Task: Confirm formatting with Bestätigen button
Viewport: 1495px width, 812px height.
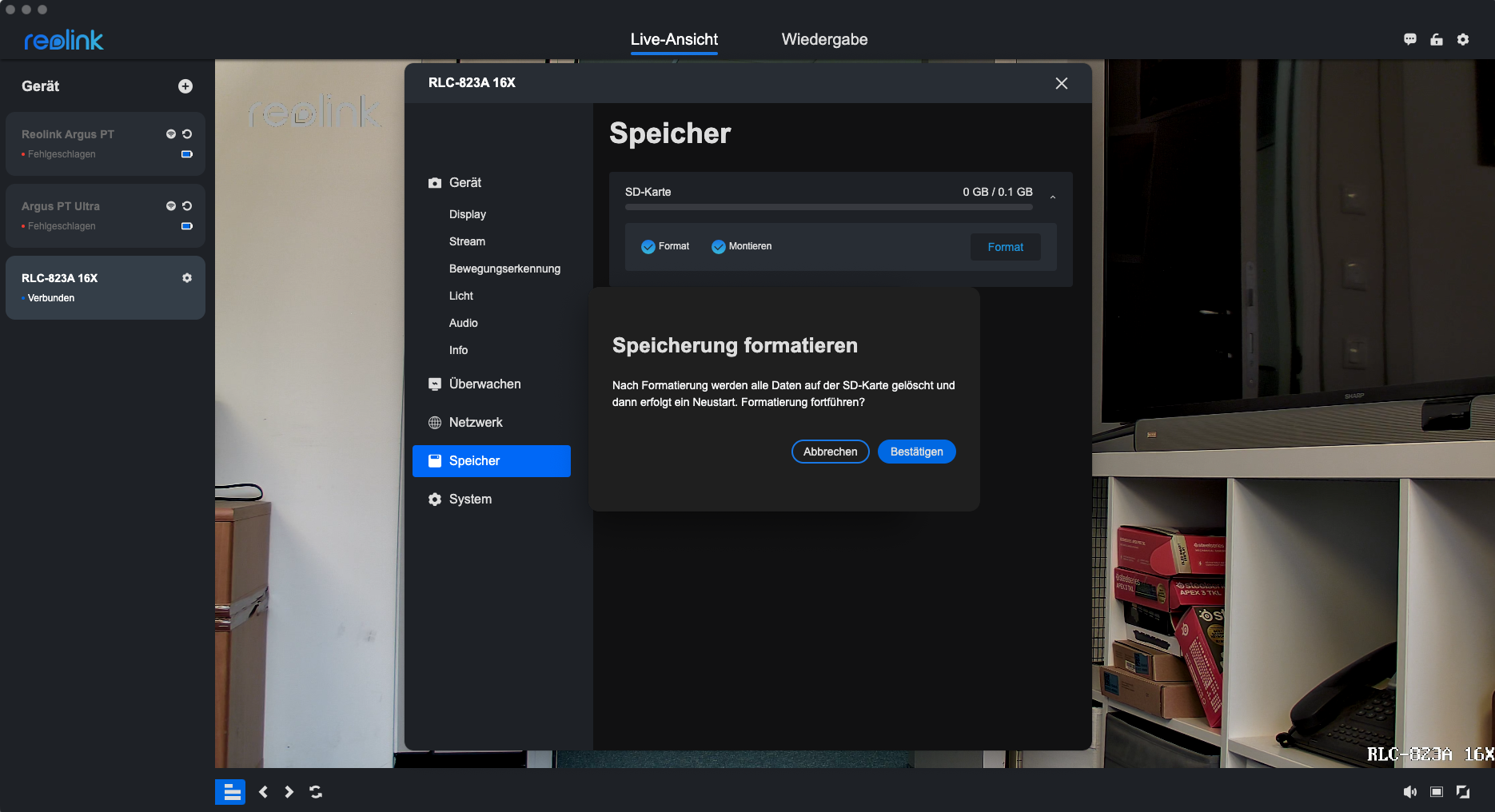Action: click(916, 452)
